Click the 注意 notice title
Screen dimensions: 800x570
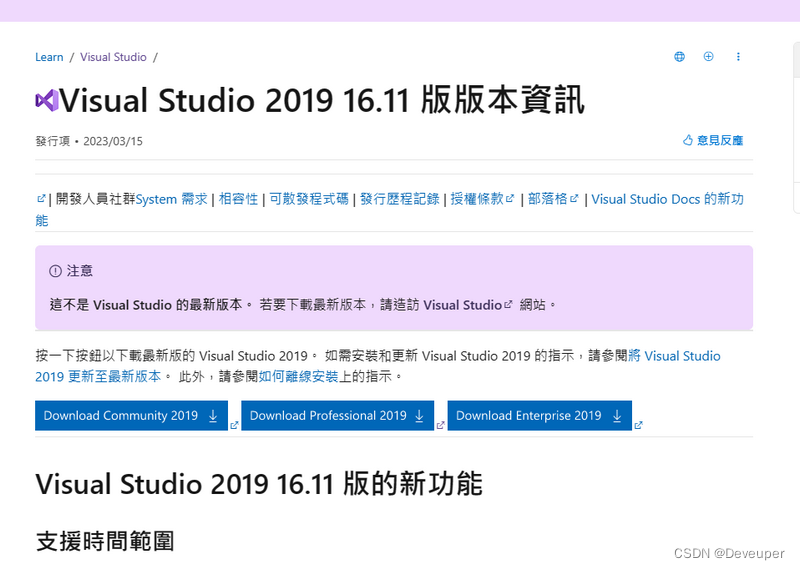pos(80,271)
